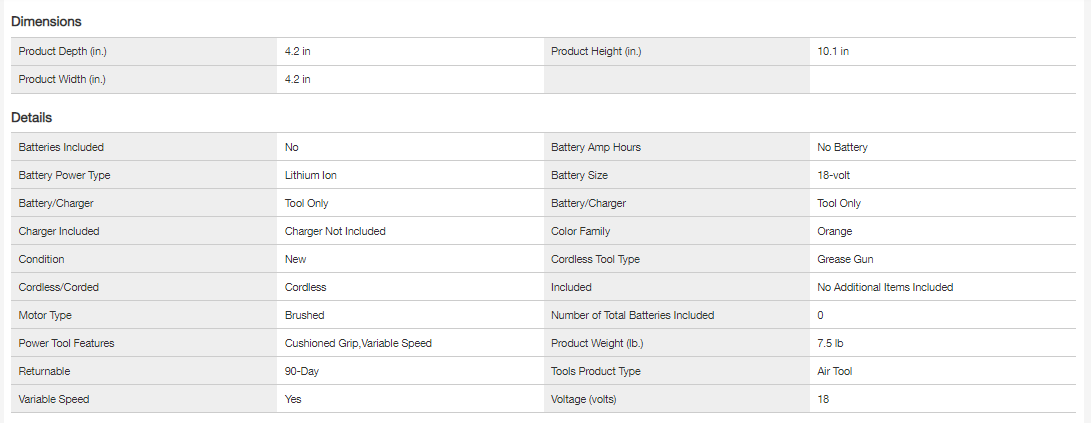The width and height of the screenshot is (1091, 423).
Task: Click the 90-Day returnable value
Action: coord(302,371)
